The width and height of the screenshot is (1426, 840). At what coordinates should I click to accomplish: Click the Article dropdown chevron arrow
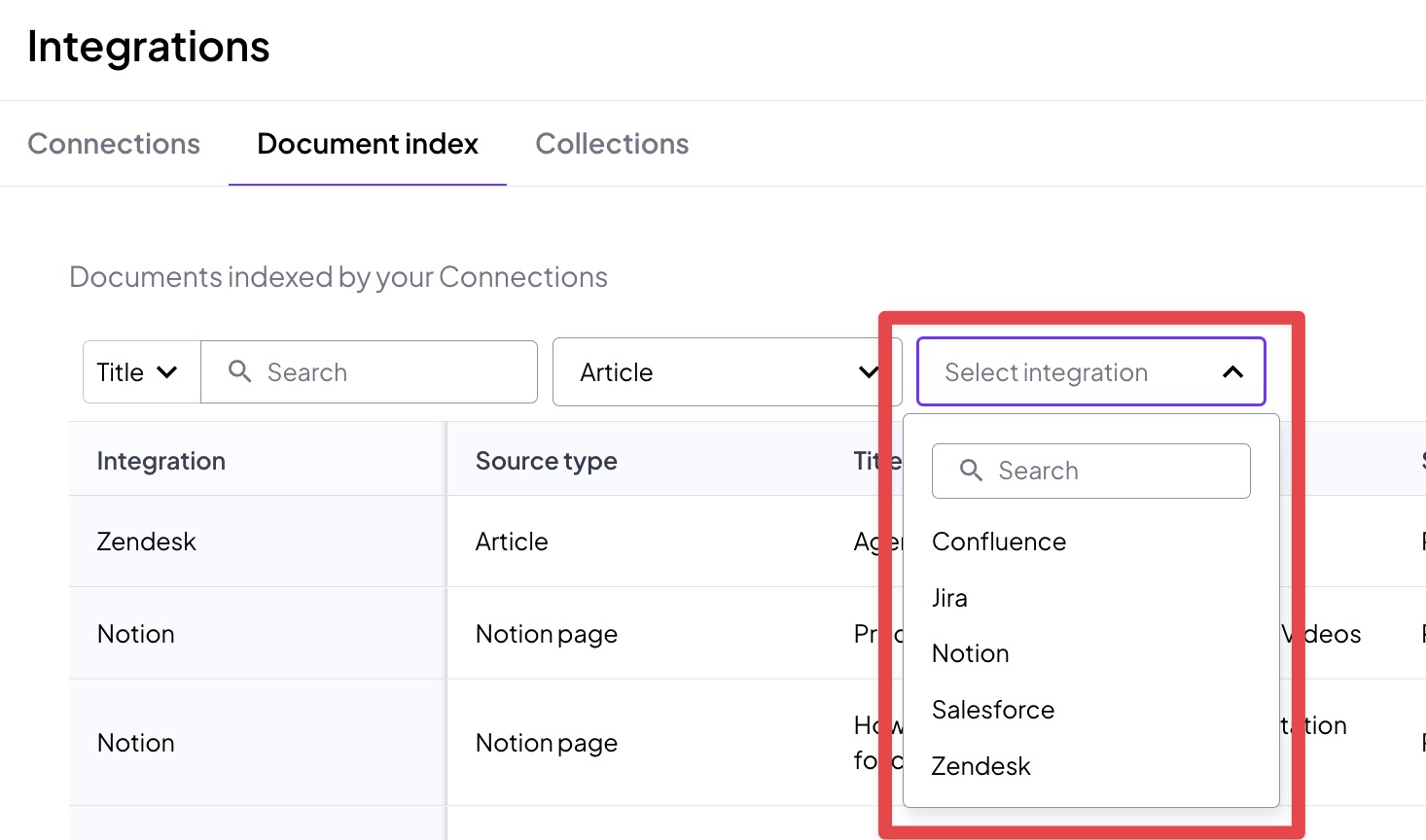point(869,372)
